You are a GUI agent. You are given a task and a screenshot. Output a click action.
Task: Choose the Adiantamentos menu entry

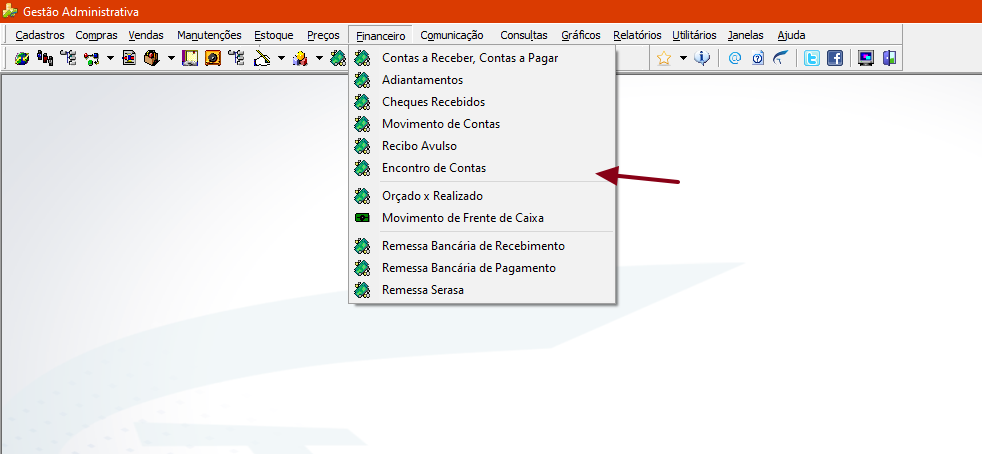[x=482, y=80]
